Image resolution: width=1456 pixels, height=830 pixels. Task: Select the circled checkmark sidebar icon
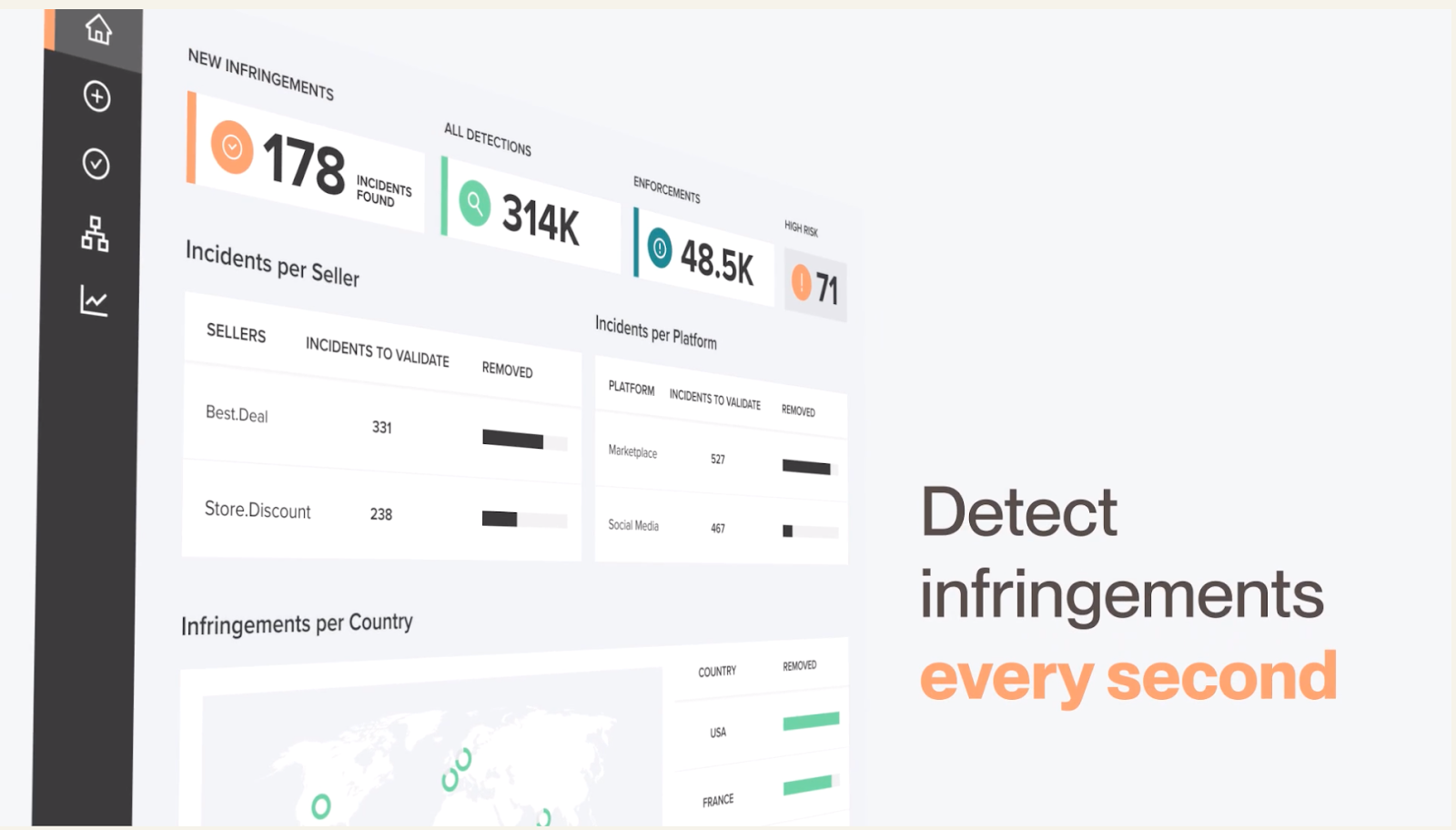(x=96, y=164)
